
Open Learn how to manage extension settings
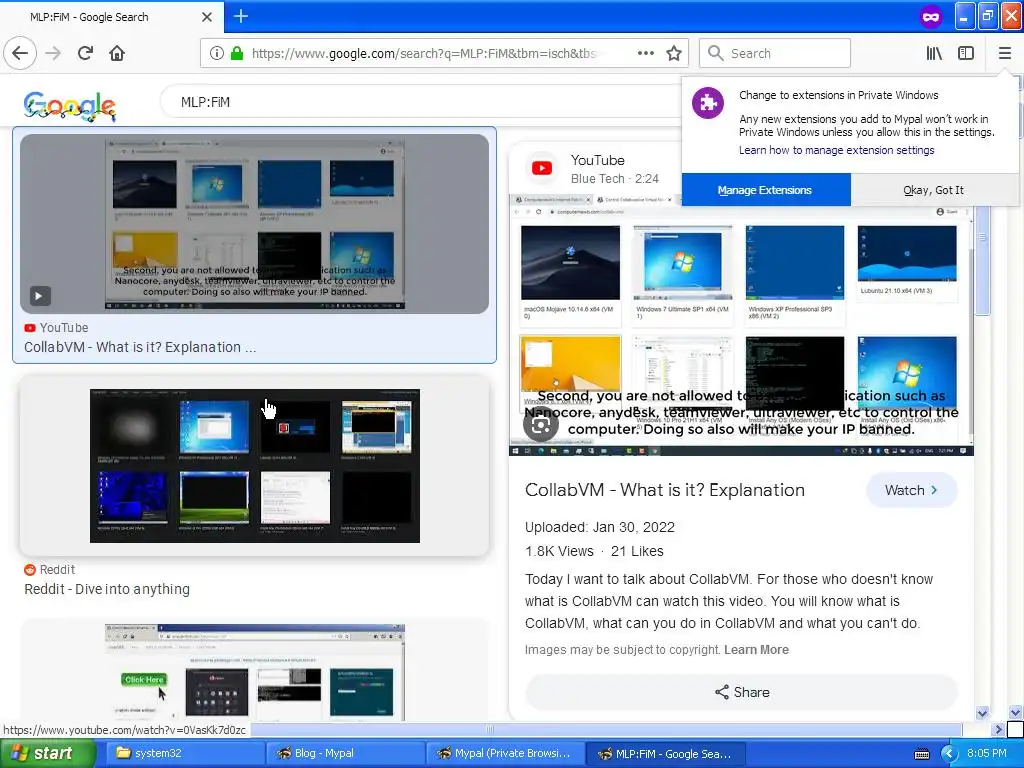[x=836, y=150]
